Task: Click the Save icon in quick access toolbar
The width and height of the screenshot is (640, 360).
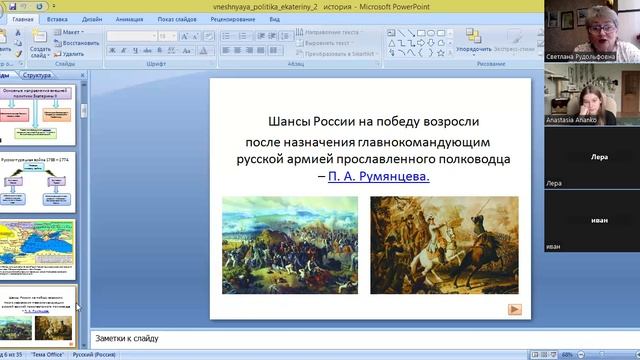Action: click(x=13, y=6)
